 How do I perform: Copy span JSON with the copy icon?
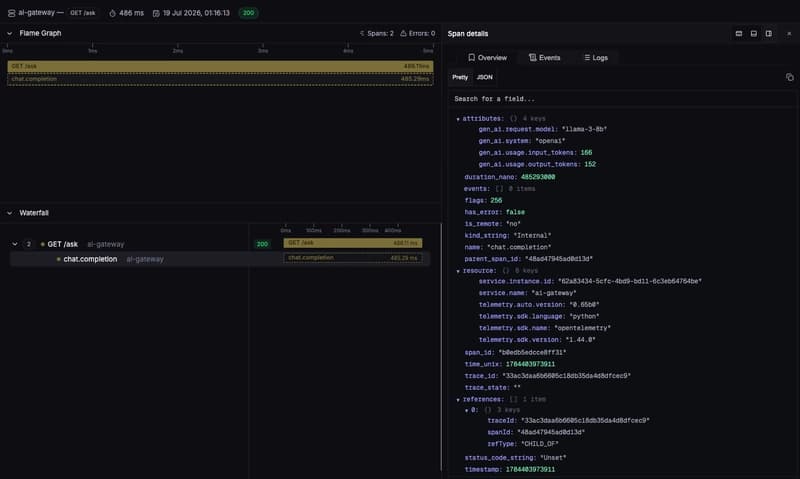(789, 78)
